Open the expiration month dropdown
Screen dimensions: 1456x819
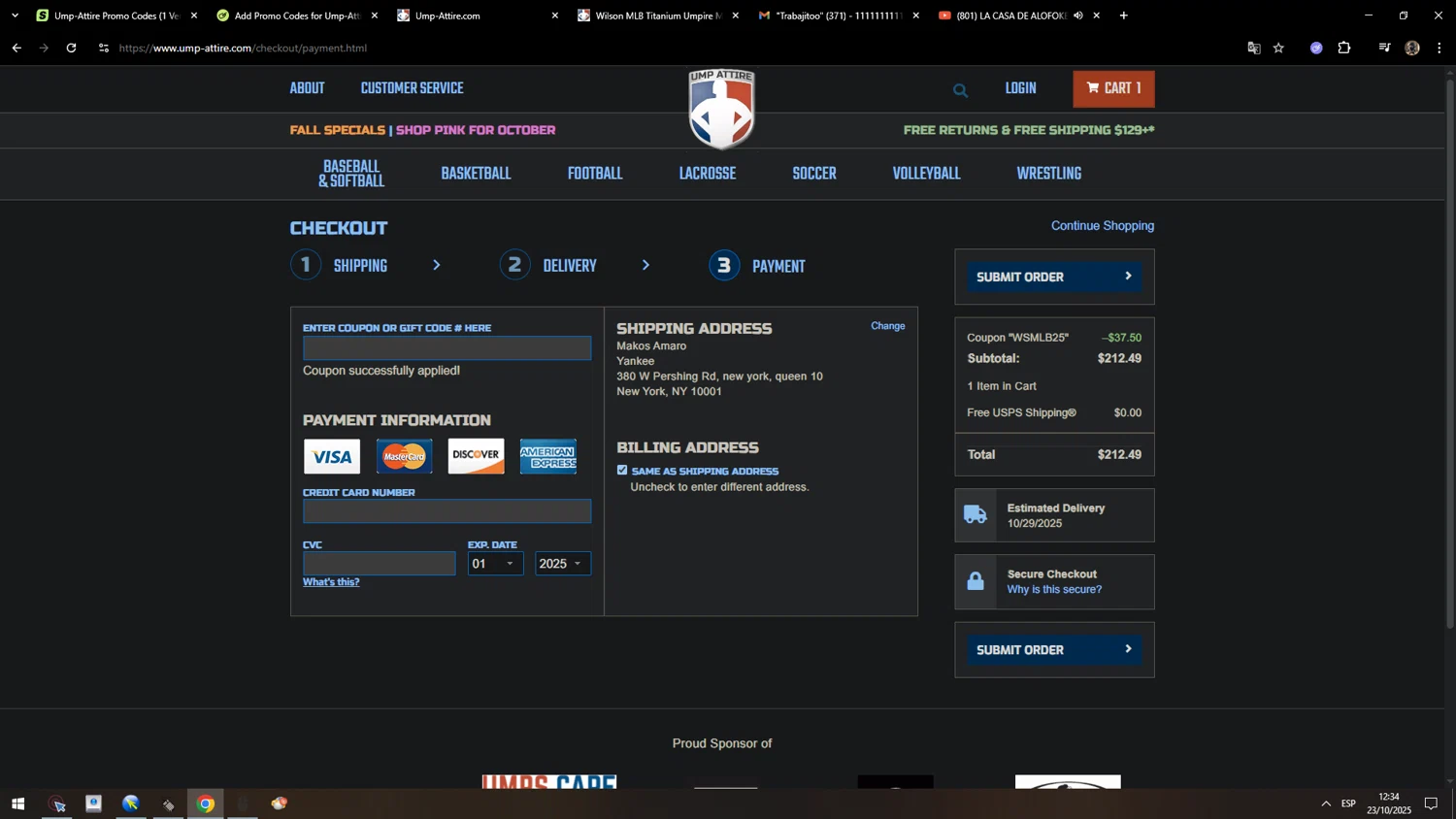495,564
